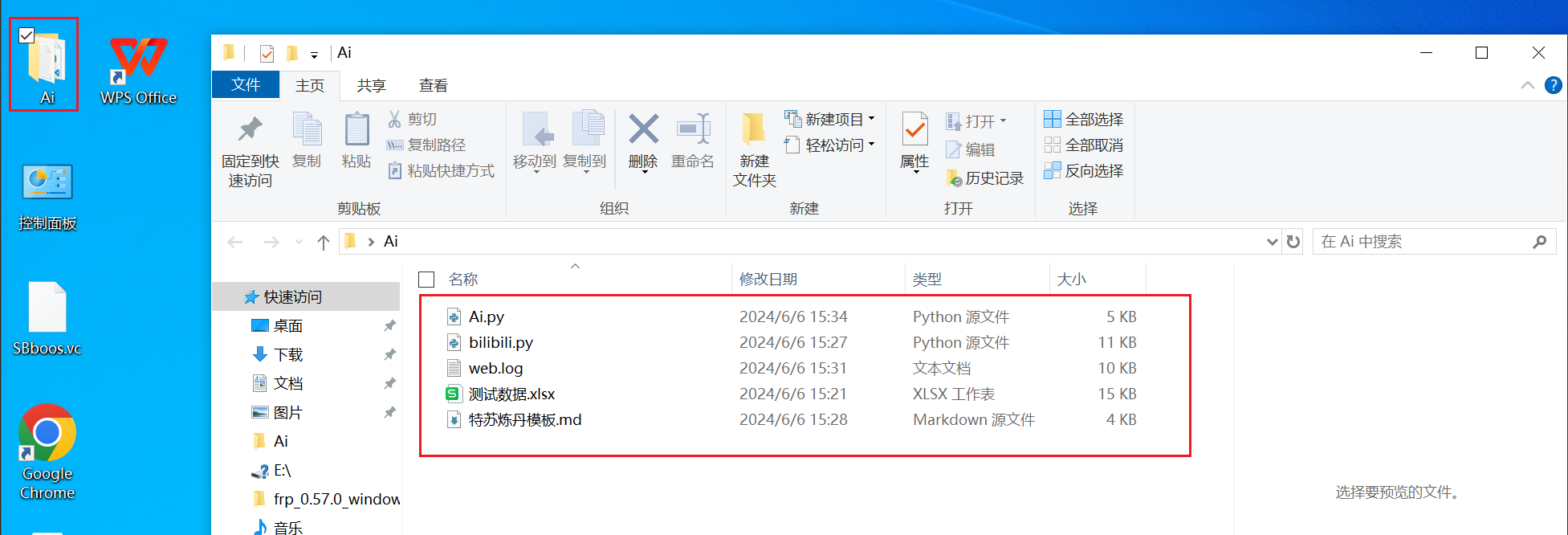The width and height of the screenshot is (1568, 535).
Task: Click the refresh icon beside address bar
Action: pos(1293,242)
